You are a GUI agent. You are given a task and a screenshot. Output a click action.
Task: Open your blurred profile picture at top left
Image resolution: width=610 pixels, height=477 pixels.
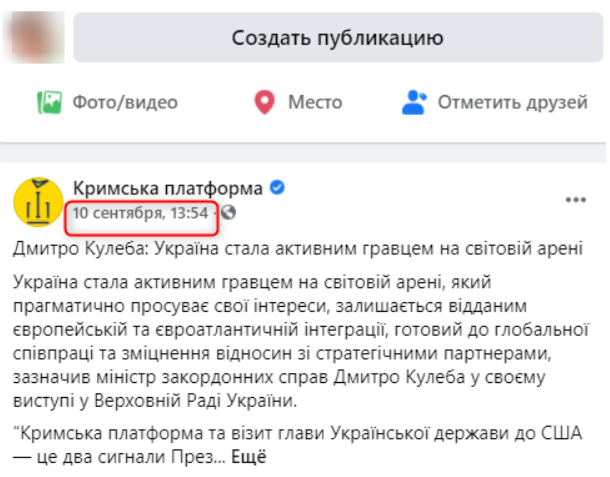[35, 38]
